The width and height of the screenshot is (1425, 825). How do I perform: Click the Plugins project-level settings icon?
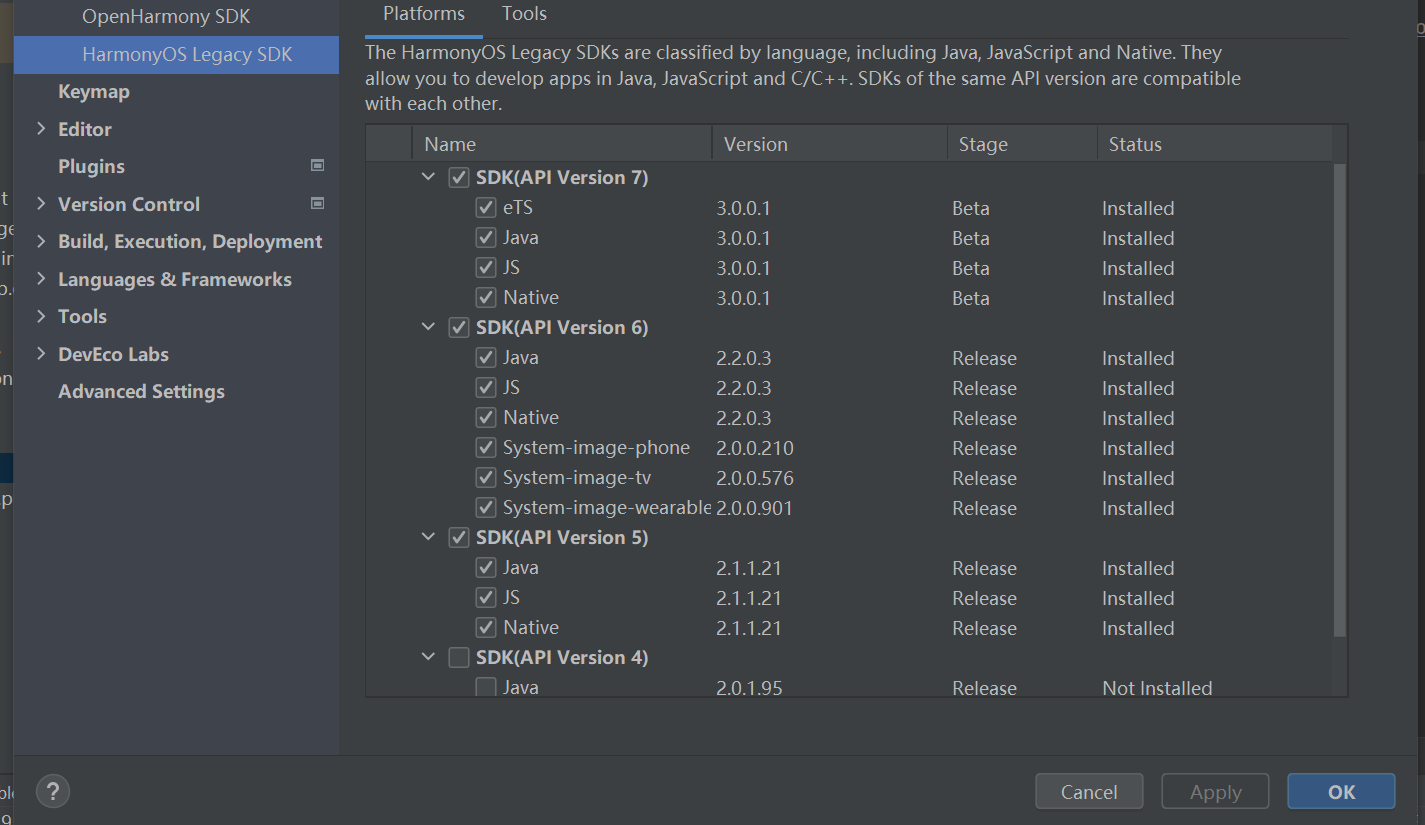click(x=317, y=166)
